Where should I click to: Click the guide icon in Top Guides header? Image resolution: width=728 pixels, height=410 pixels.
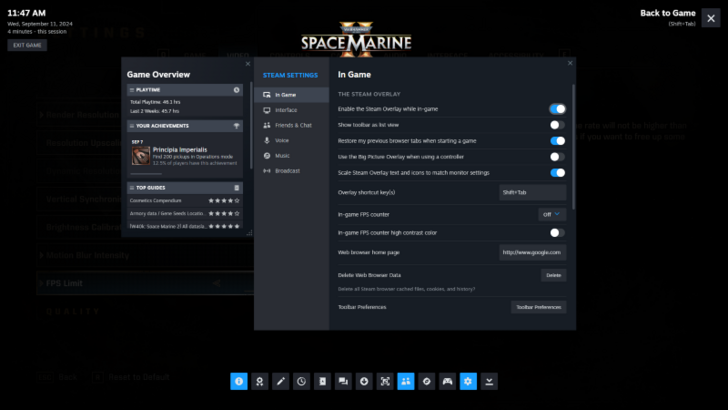[x=236, y=188]
